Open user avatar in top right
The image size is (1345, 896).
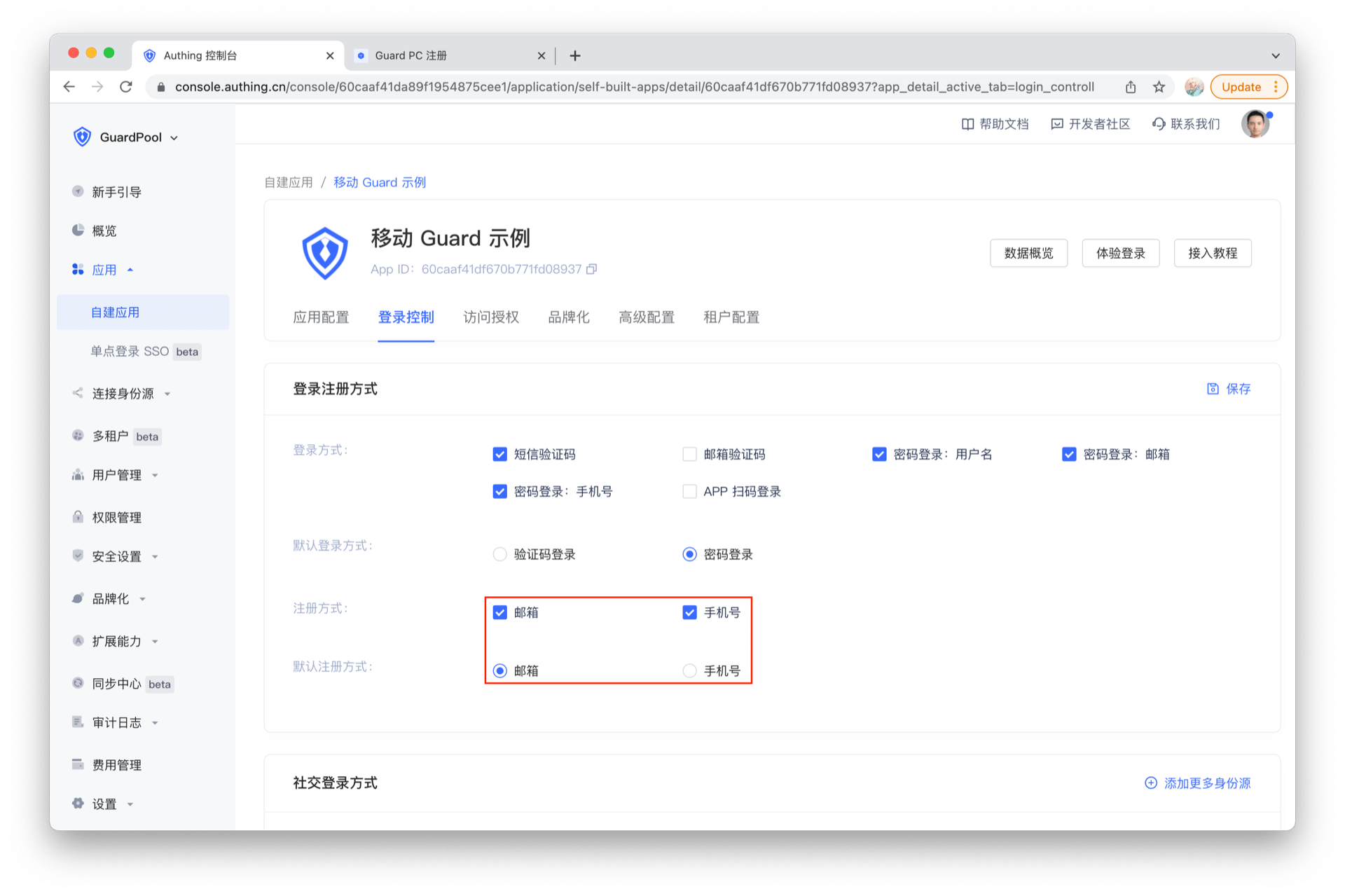(x=1255, y=124)
